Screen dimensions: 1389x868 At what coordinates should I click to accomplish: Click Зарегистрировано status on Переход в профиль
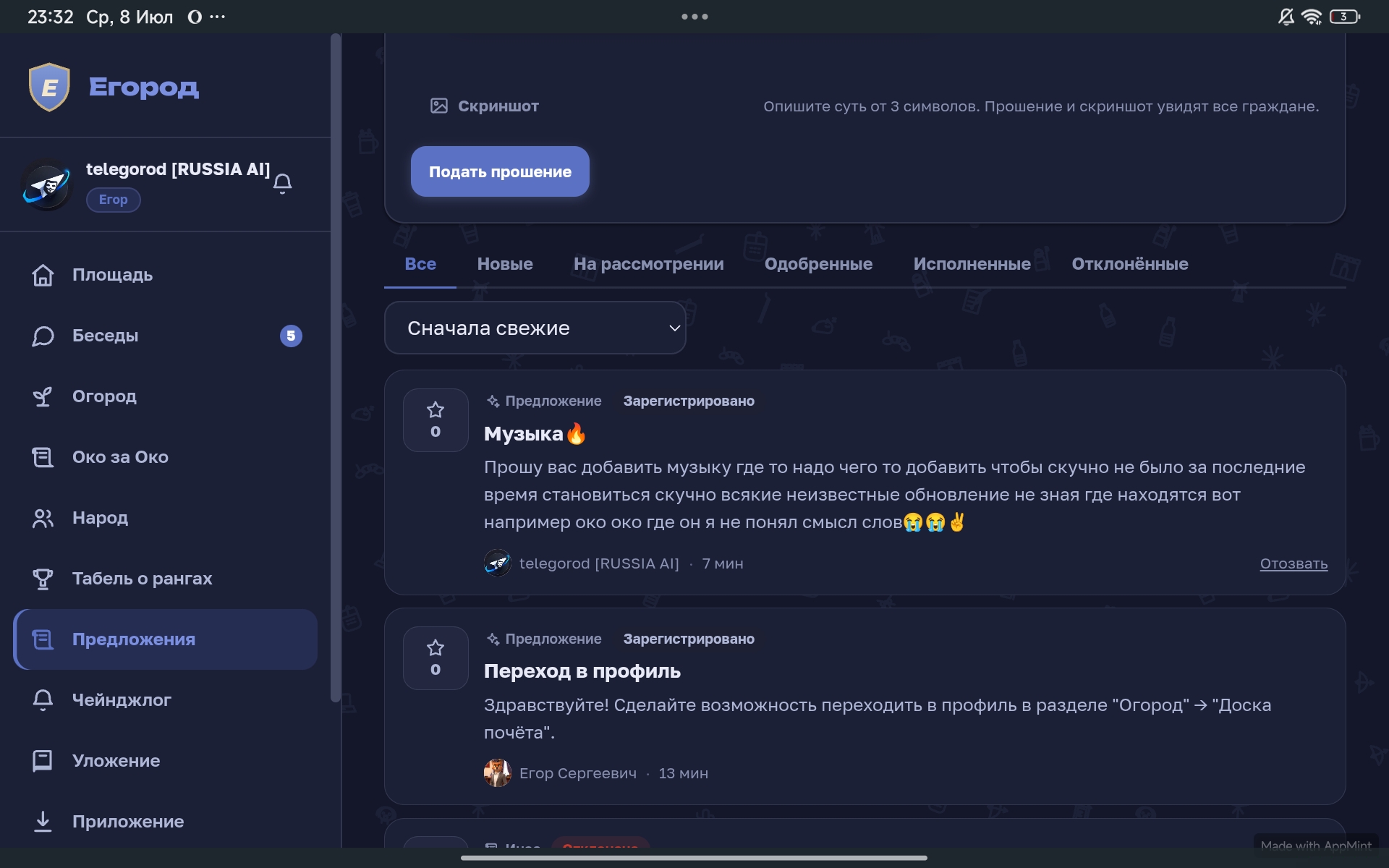pos(689,639)
